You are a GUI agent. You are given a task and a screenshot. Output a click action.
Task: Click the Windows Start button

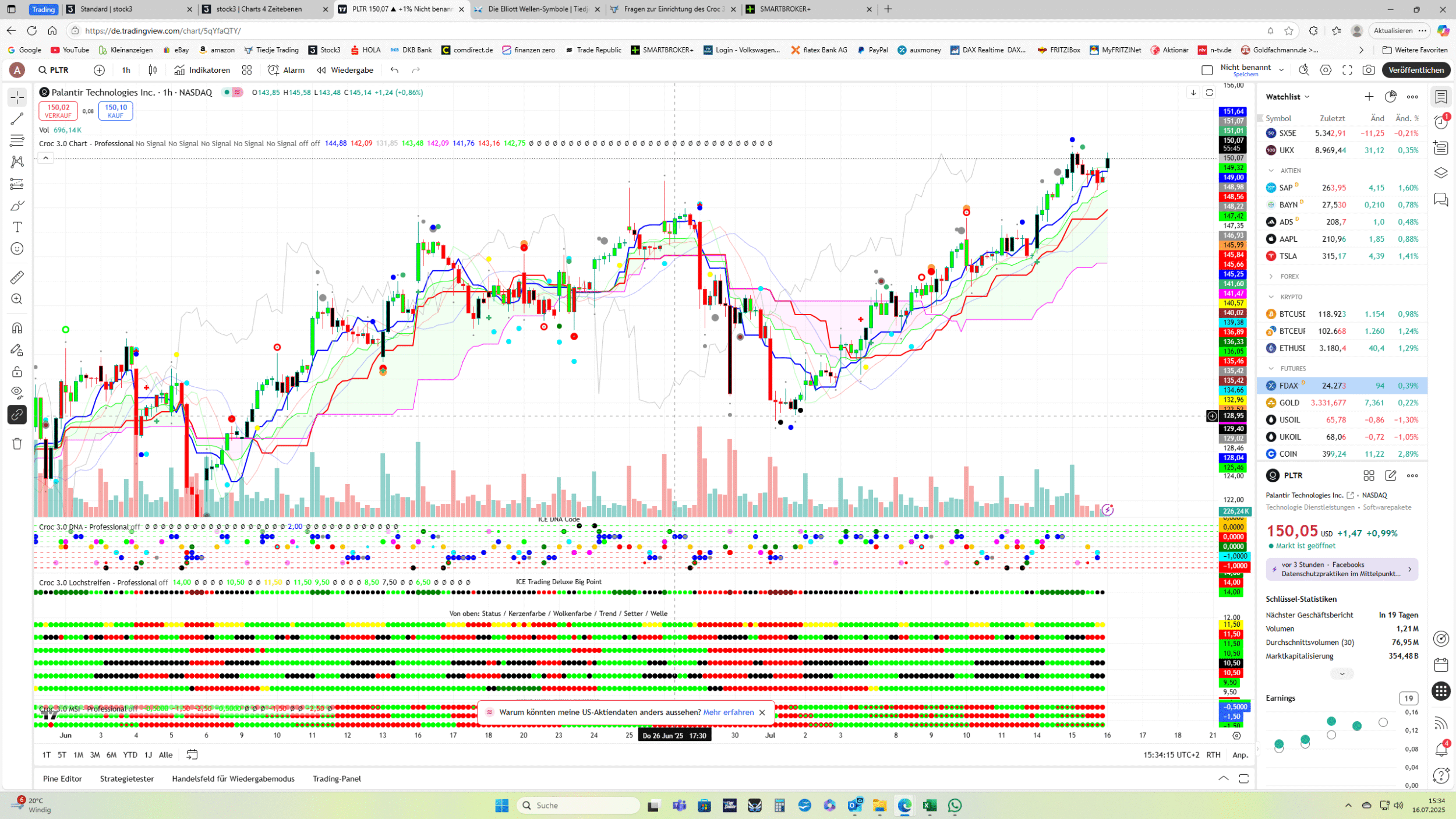[501, 806]
